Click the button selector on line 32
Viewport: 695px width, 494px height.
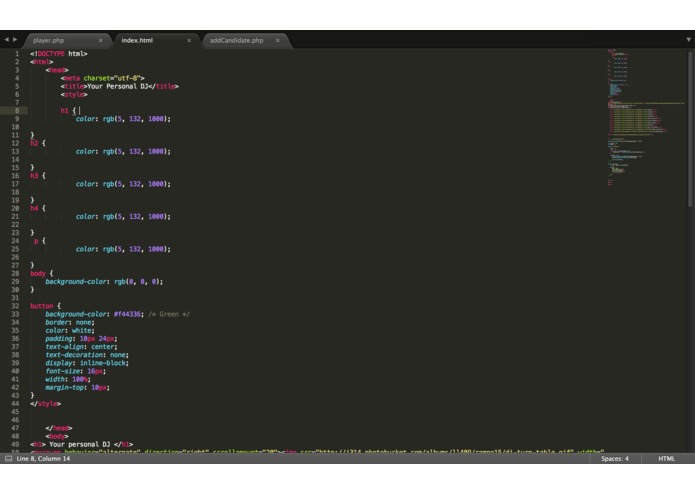pyautogui.click(x=42, y=306)
